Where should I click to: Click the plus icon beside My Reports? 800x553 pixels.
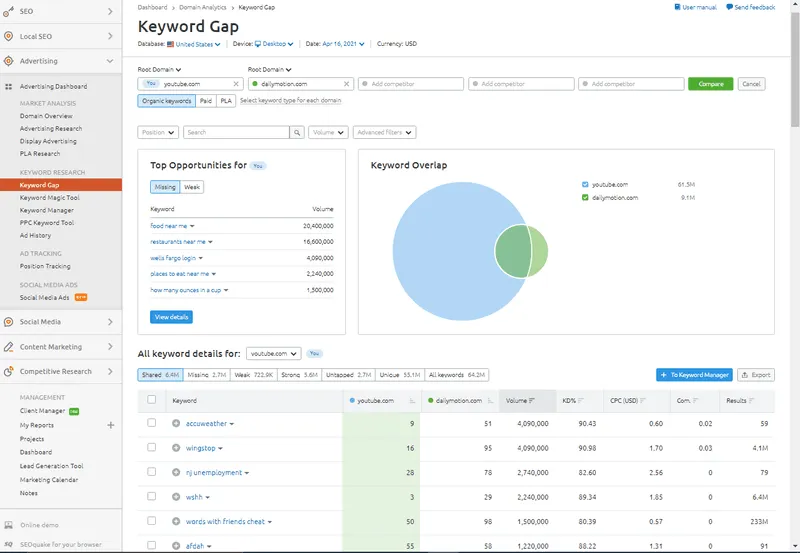pos(111,425)
